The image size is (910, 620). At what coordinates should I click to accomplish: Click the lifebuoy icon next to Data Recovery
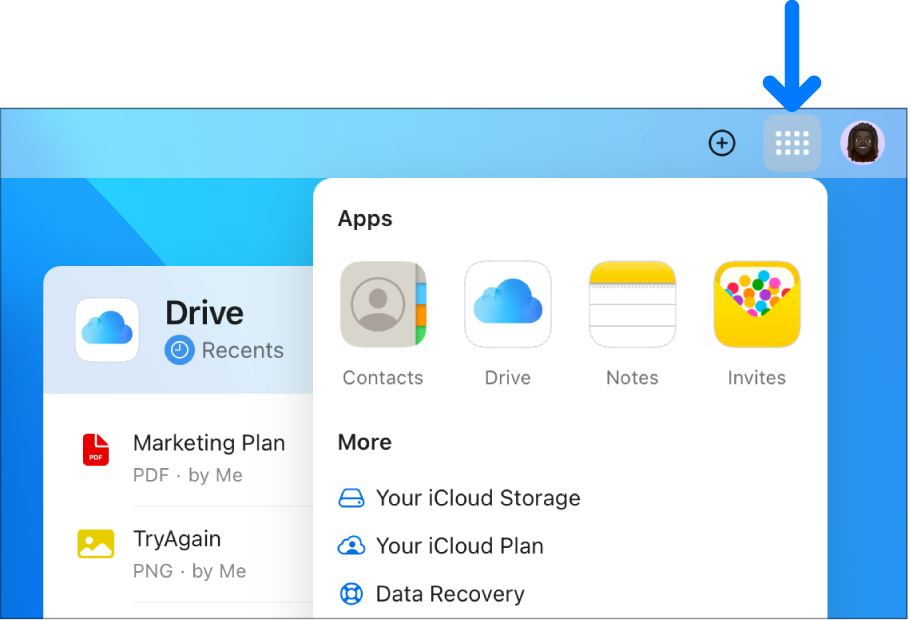(x=352, y=593)
